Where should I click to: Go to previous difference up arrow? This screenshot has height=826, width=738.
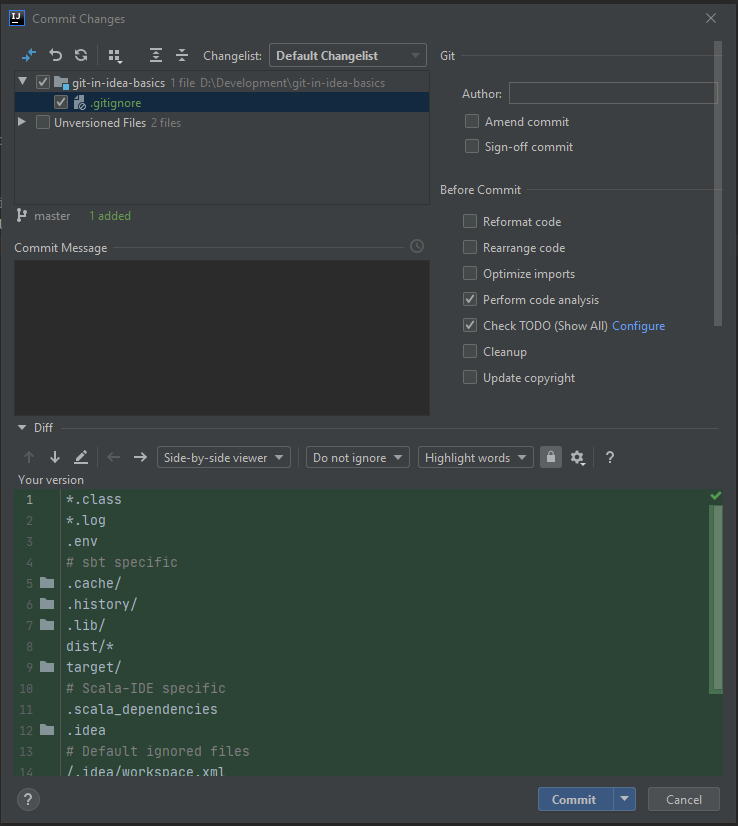point(29,457)
